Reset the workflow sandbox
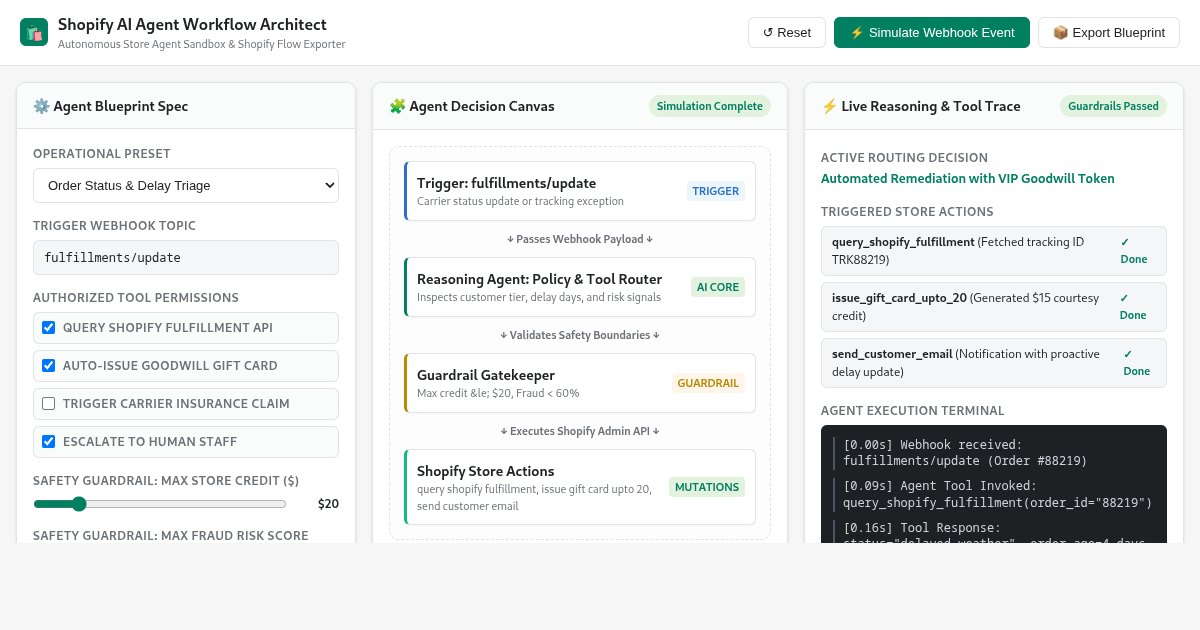Viewport: 1200px width, 630px height. (x=787, y=32)
